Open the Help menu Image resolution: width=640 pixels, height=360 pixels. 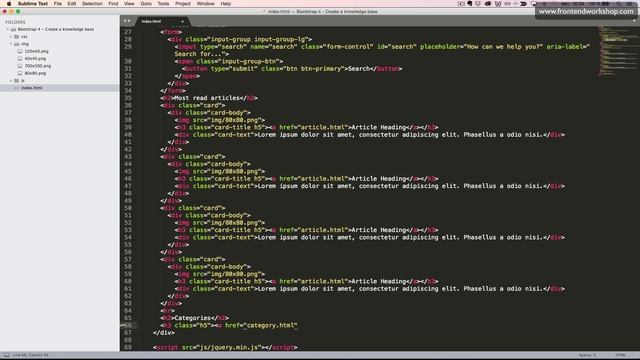pos(226,4)
